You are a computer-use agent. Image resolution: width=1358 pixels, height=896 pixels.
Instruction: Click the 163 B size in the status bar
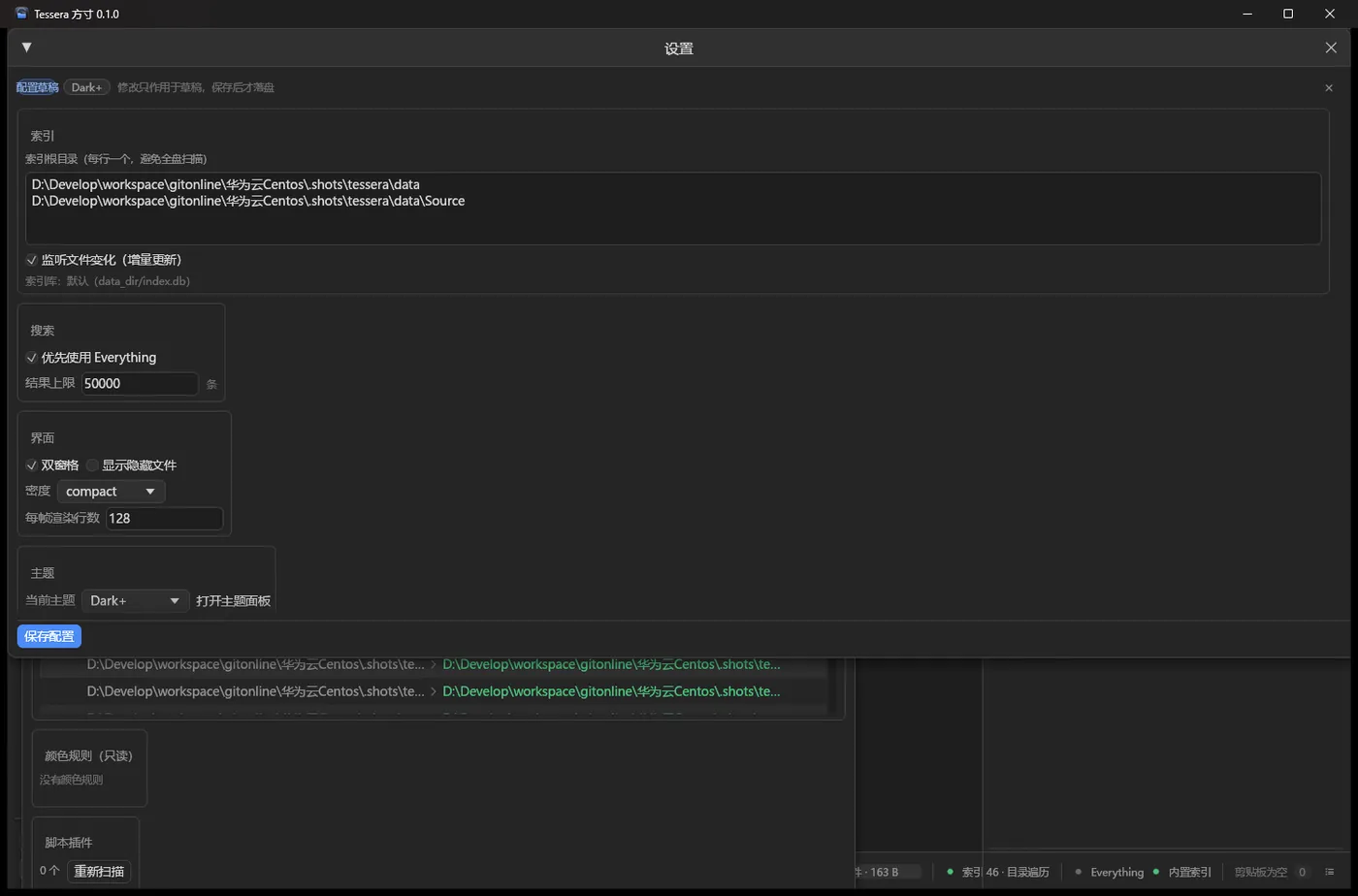coord(884,873)
